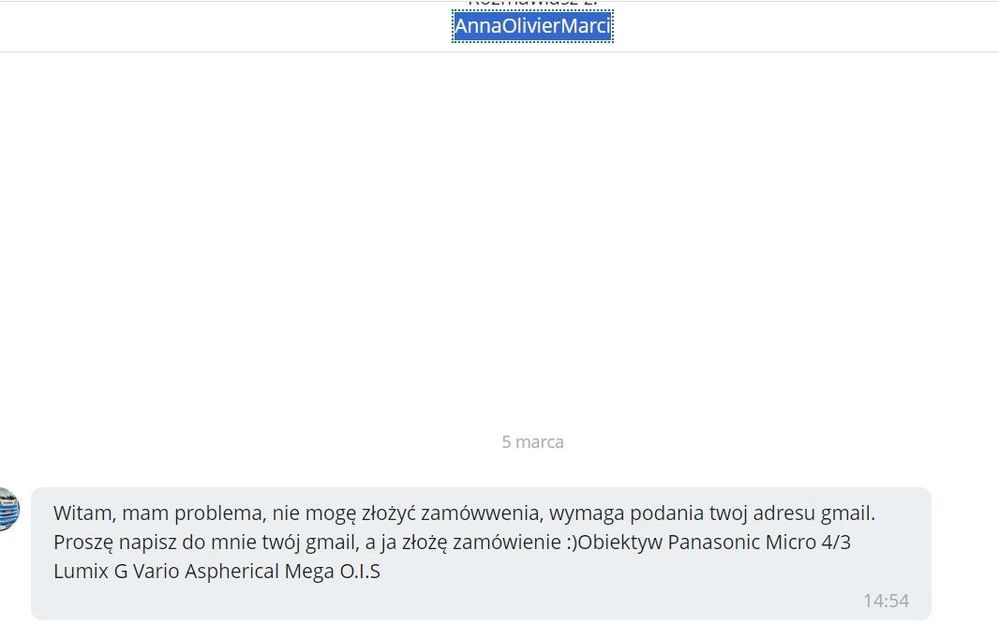The height and width of the screenshot is (639, 999).
Task: Click the word "Obiektyw" in the message
Action: [x=620, y=543]
